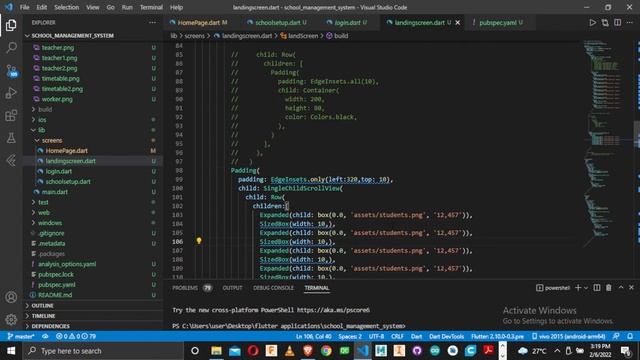Switch to the login.dart tab
The width and height of the screenshot is (640, 360).
point(347,23)
